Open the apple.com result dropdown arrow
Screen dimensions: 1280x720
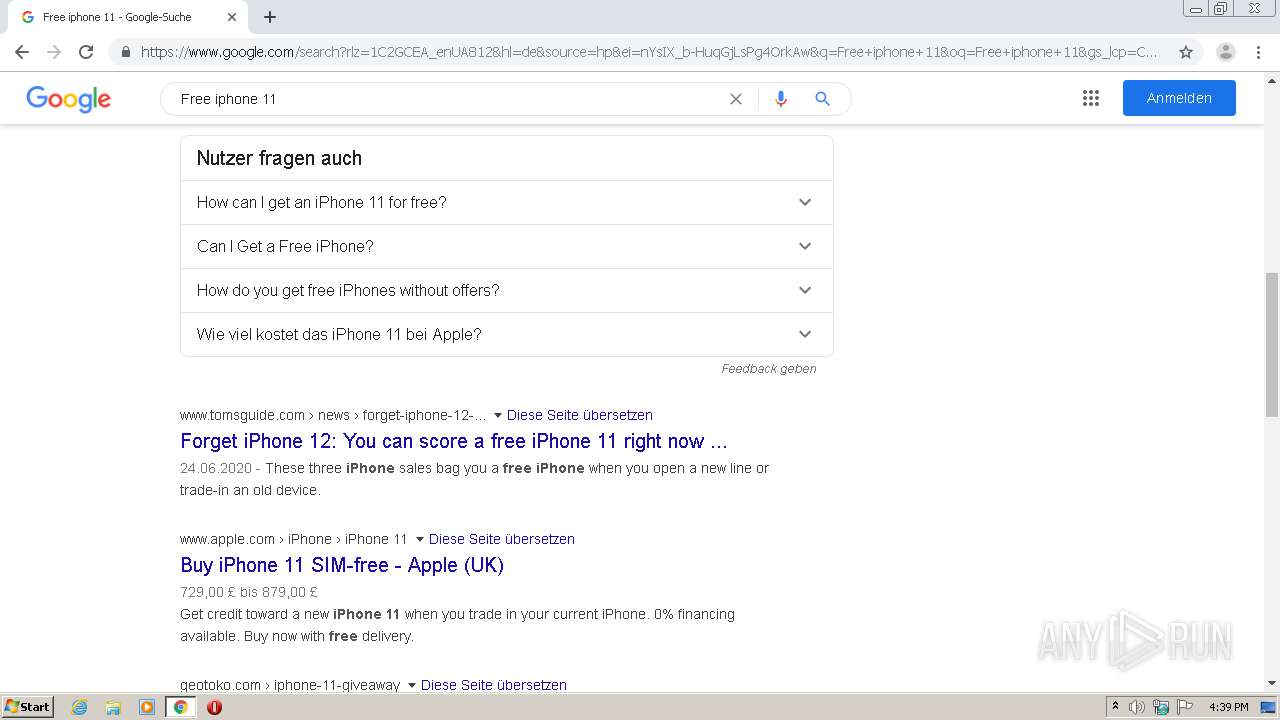419,539
